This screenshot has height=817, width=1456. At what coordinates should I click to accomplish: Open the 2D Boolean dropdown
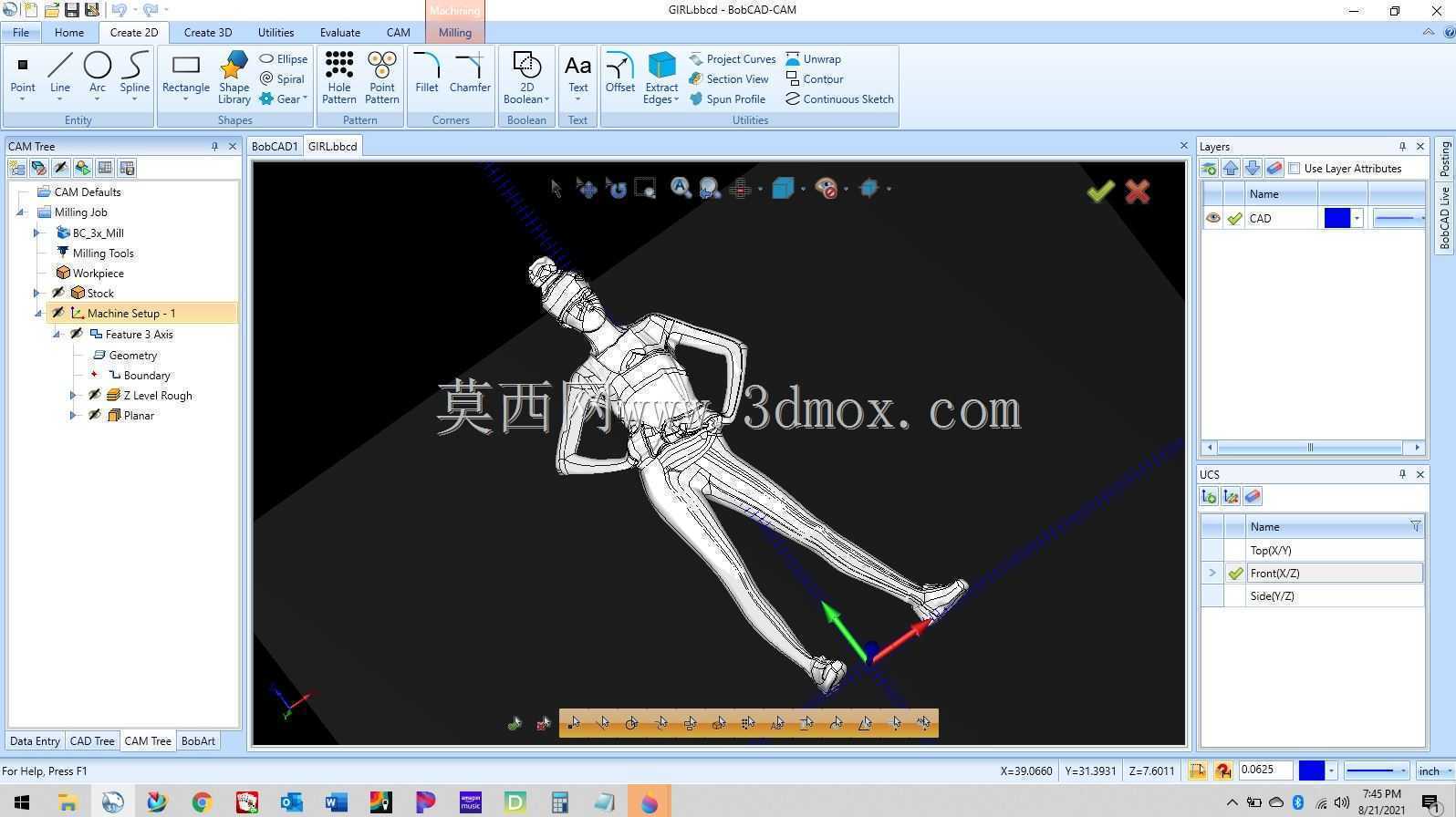pyautogui.click(x=526, y=78)
